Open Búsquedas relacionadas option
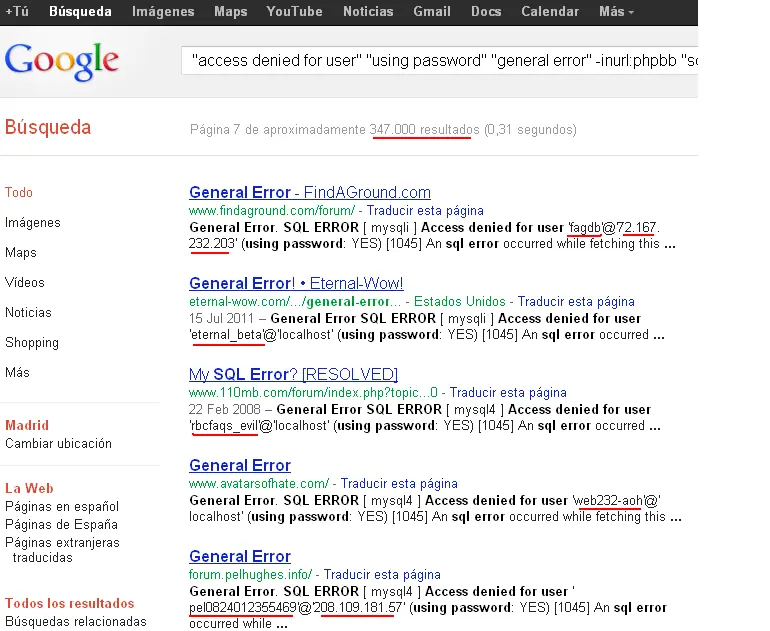Image resolution: width=770 pixels, height=631 pixels. 76,622
